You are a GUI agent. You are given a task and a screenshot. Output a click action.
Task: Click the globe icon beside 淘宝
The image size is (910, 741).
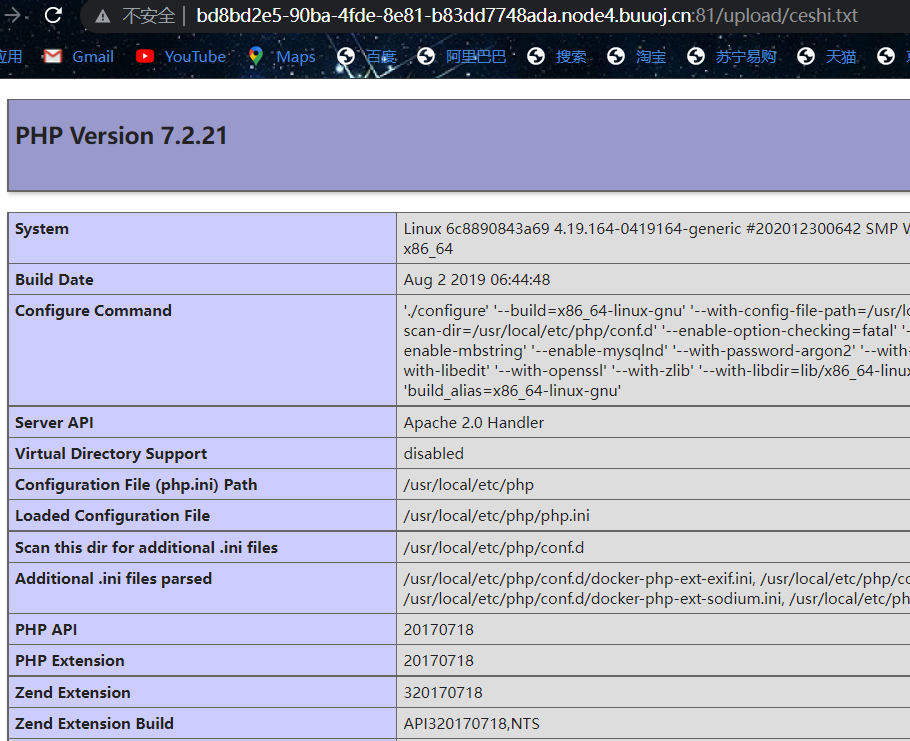[x=616, y=56]
